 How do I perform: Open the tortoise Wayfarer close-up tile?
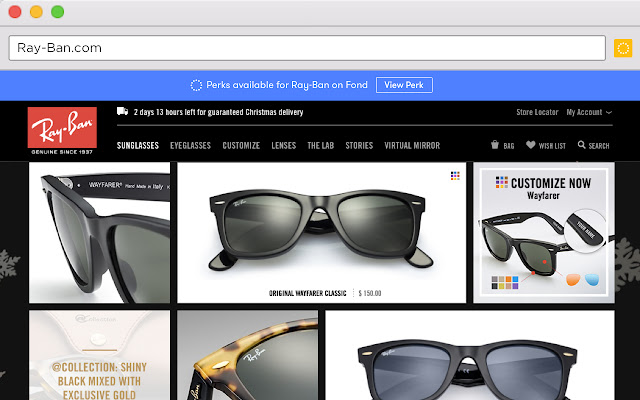pyautogui.click(x=247, y=355)
